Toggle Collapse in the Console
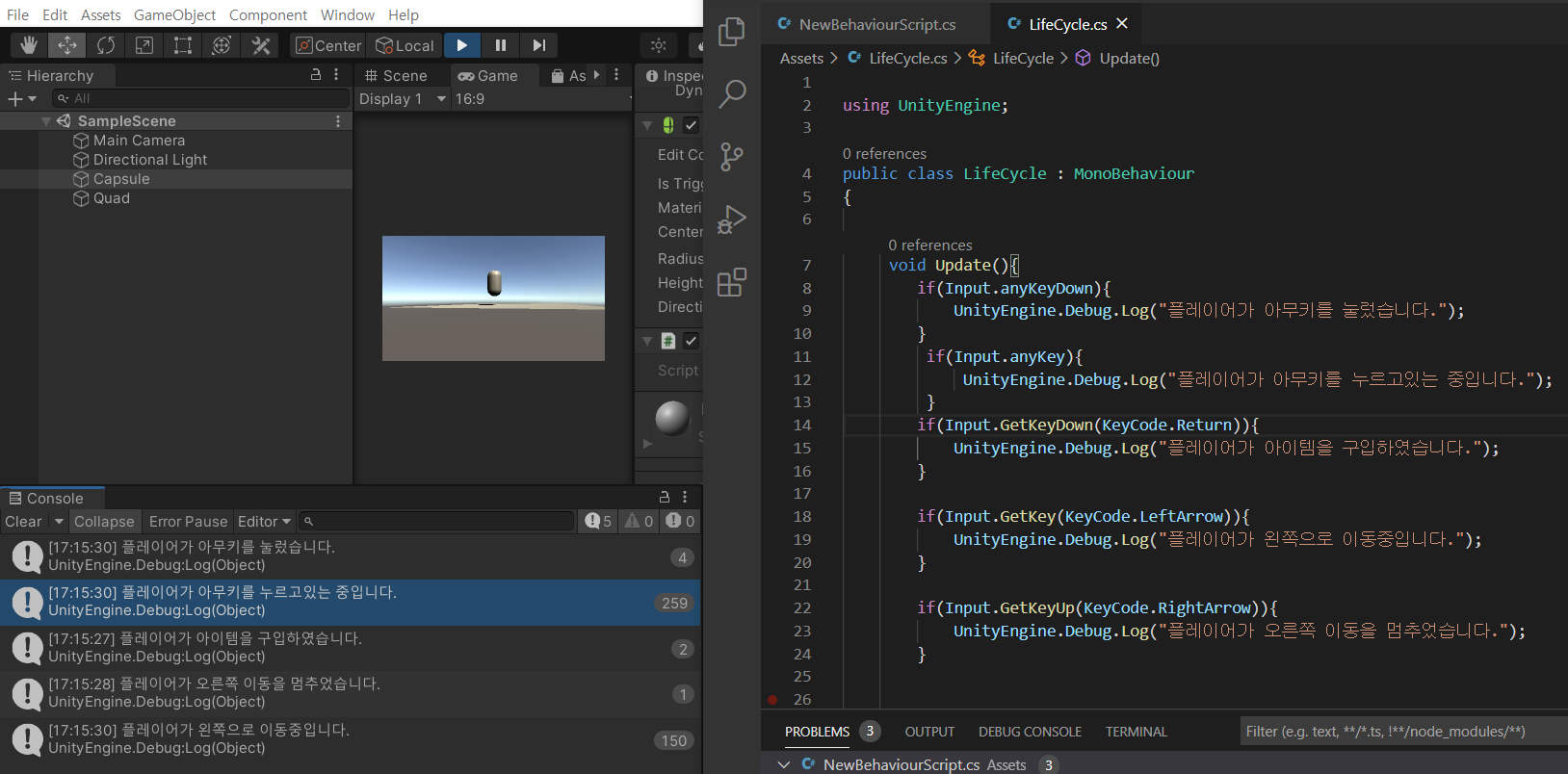Viewport: 1568px width, 774px height. coord(104,521)
